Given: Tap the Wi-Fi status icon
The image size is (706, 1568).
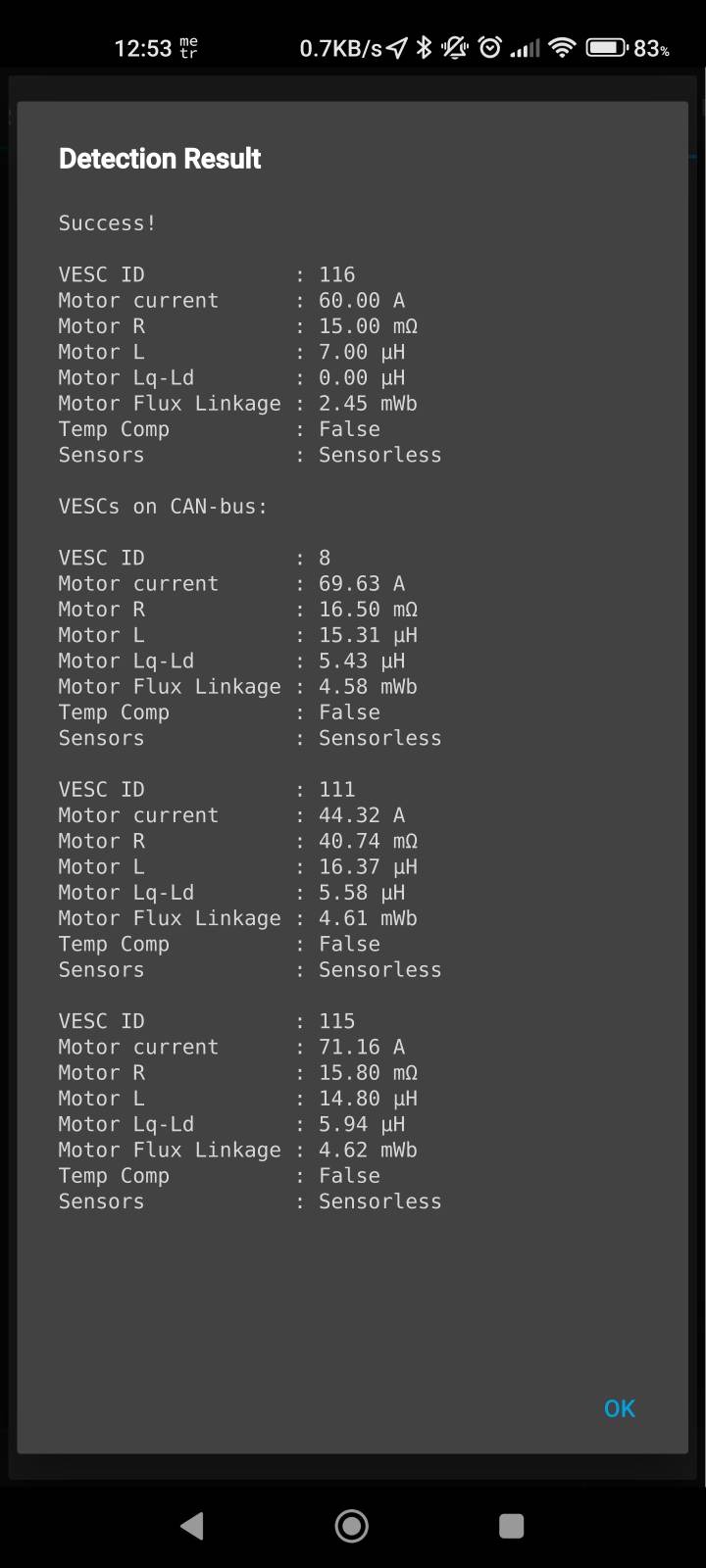Looking at the screenshot, I should 562,48.
